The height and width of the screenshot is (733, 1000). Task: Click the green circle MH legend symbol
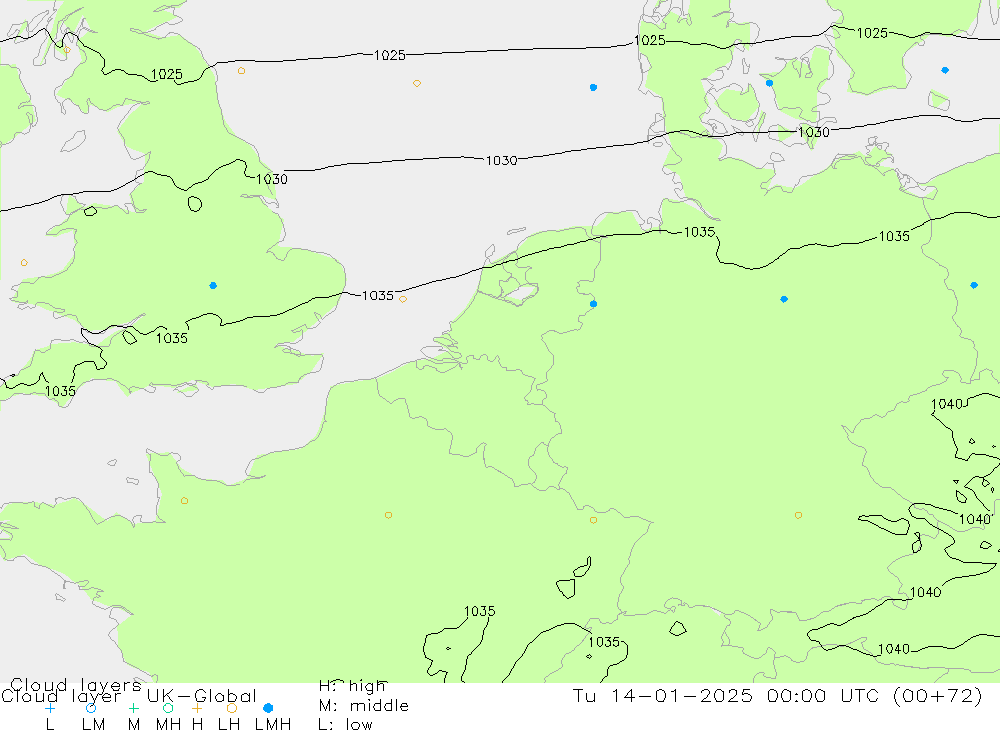[x=168, y=708]
